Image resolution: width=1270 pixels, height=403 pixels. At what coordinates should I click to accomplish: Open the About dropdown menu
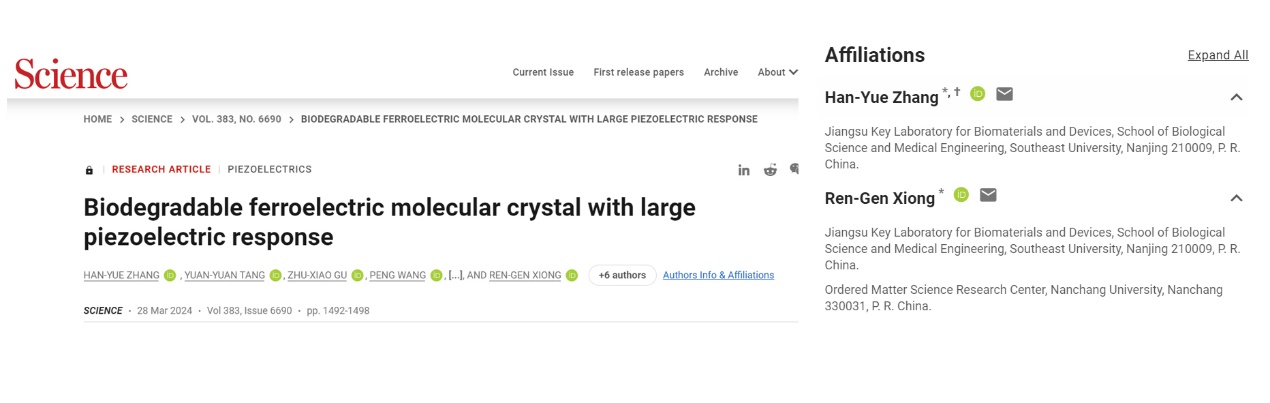[x=777, y=72]
